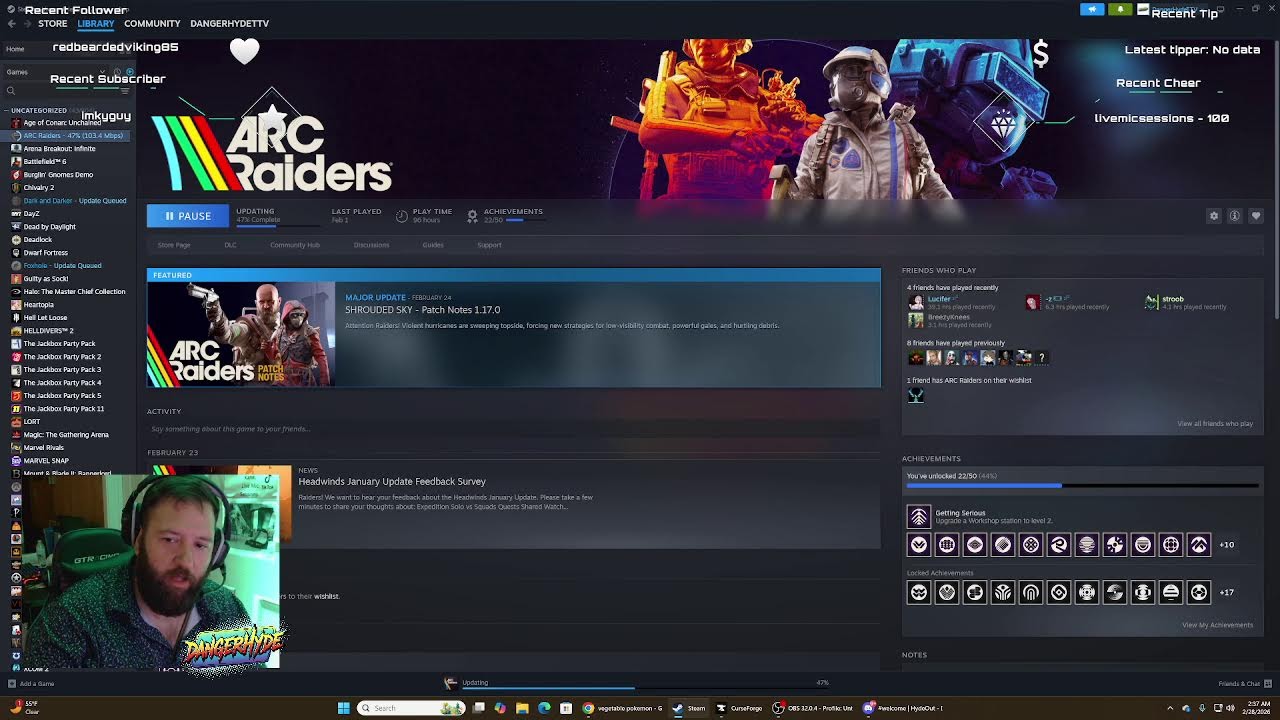Open CurseForge from the taskbar
The image size is (1280, 720).
740,708
